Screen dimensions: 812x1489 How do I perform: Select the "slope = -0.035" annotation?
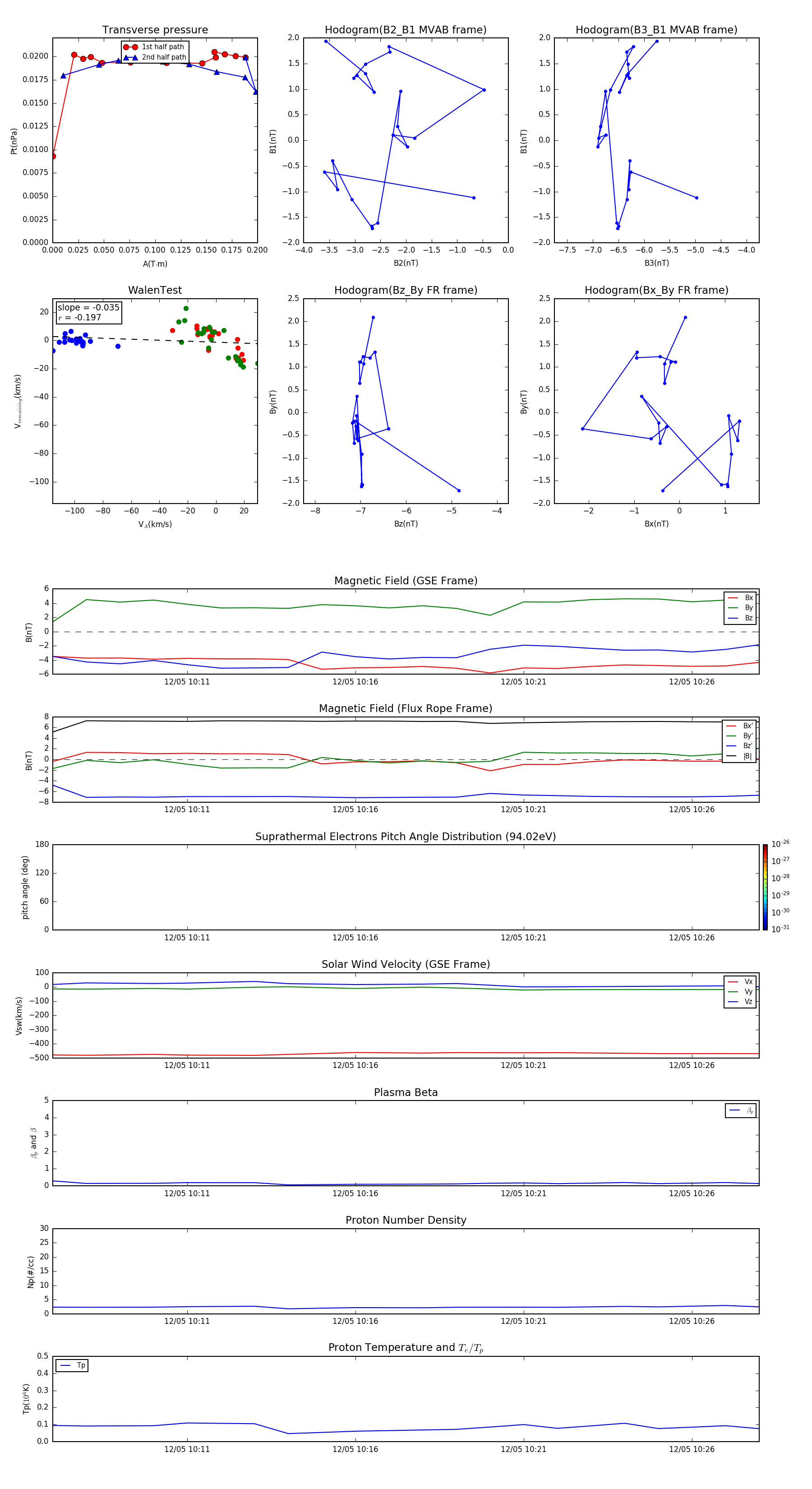(88, 308)
